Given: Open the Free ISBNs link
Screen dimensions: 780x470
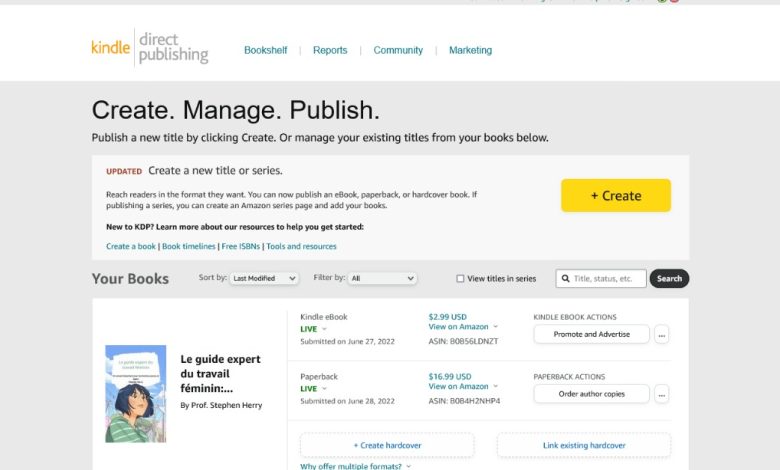Looking at the screenshot, I should [x=241, y=246].
